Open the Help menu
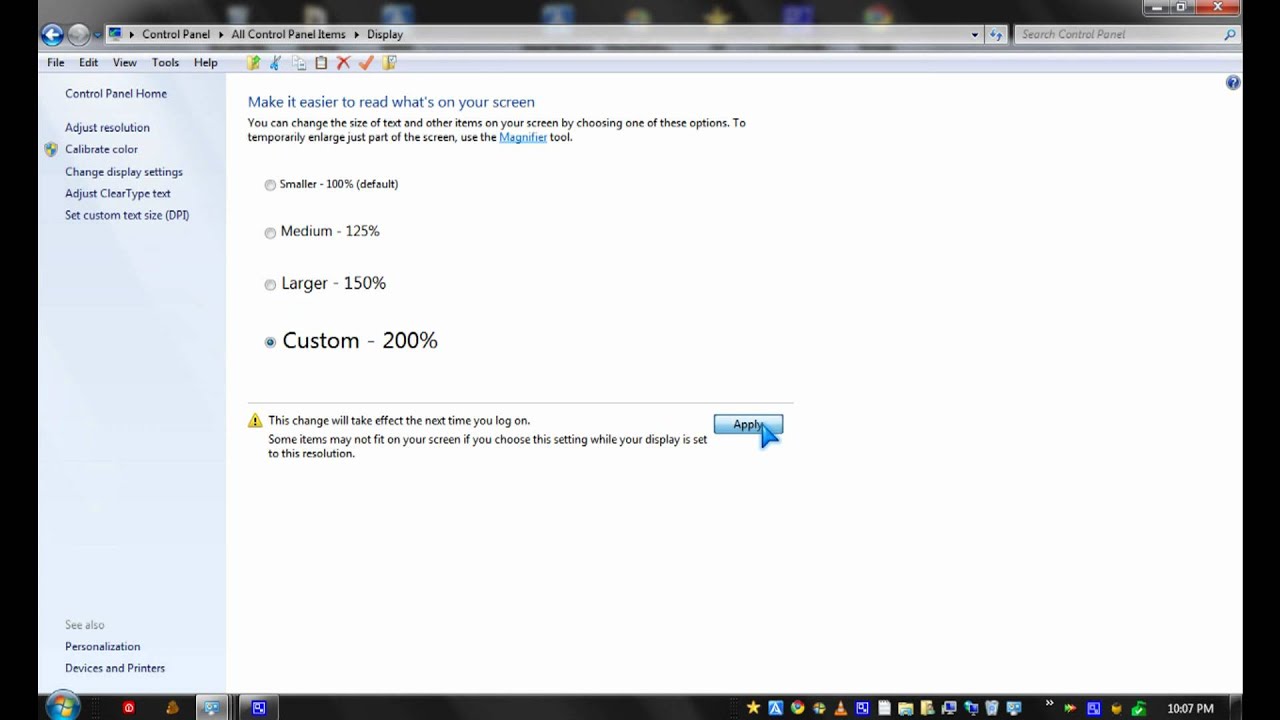1280x720 pixels. [x=205, y=62]
